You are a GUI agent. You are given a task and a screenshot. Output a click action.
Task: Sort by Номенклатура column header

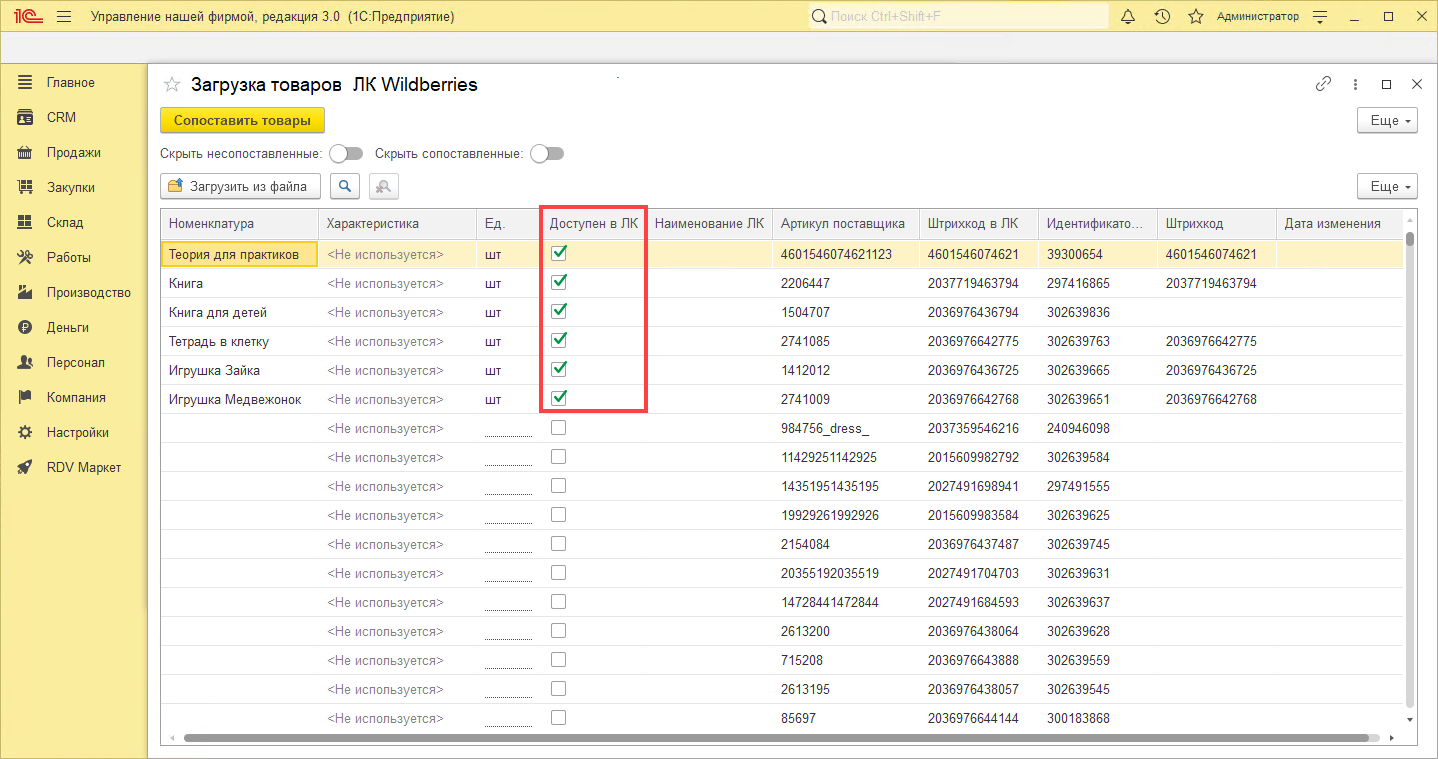point(239,224)
